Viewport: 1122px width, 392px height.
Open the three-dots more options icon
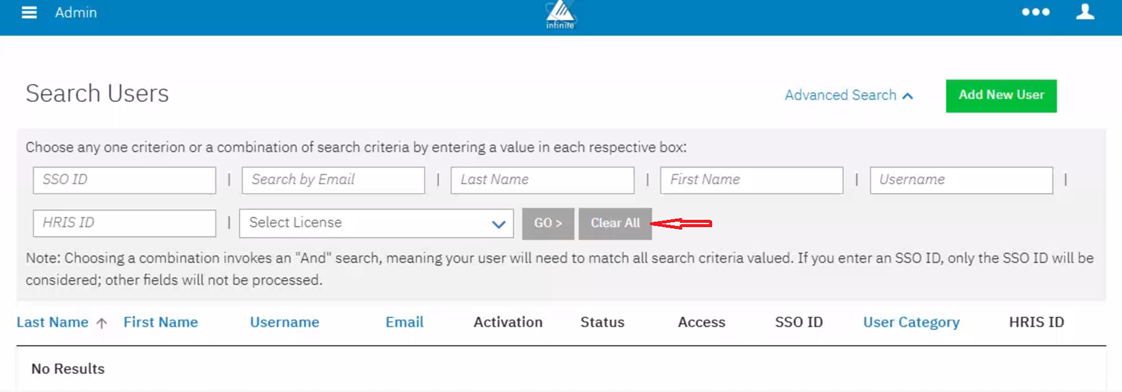1035,13
